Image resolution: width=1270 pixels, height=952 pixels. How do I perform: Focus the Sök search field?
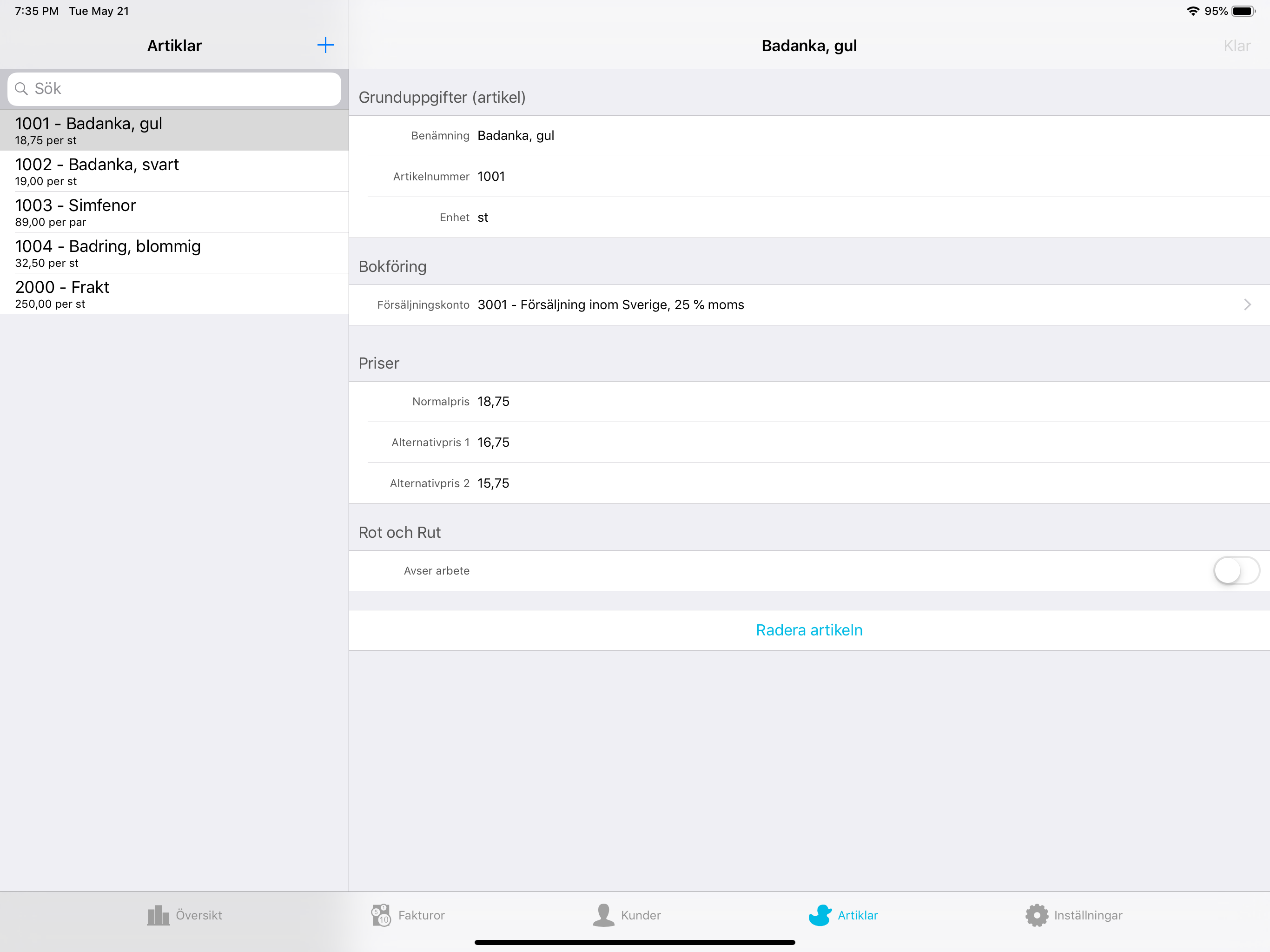tap(174, 88)
